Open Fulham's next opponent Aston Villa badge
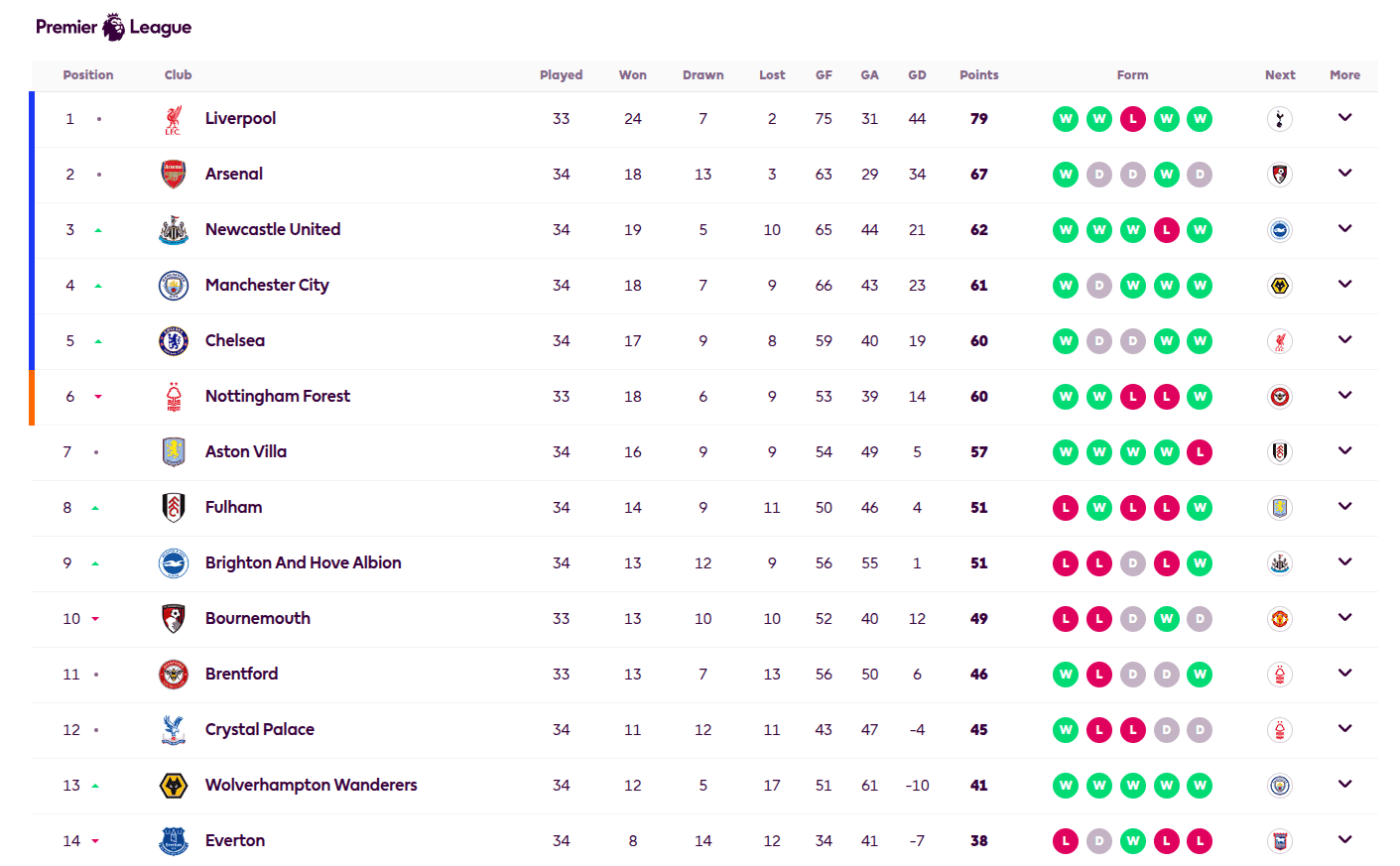The width and height of the screenshot is (1400, 866). [1280, 508]
